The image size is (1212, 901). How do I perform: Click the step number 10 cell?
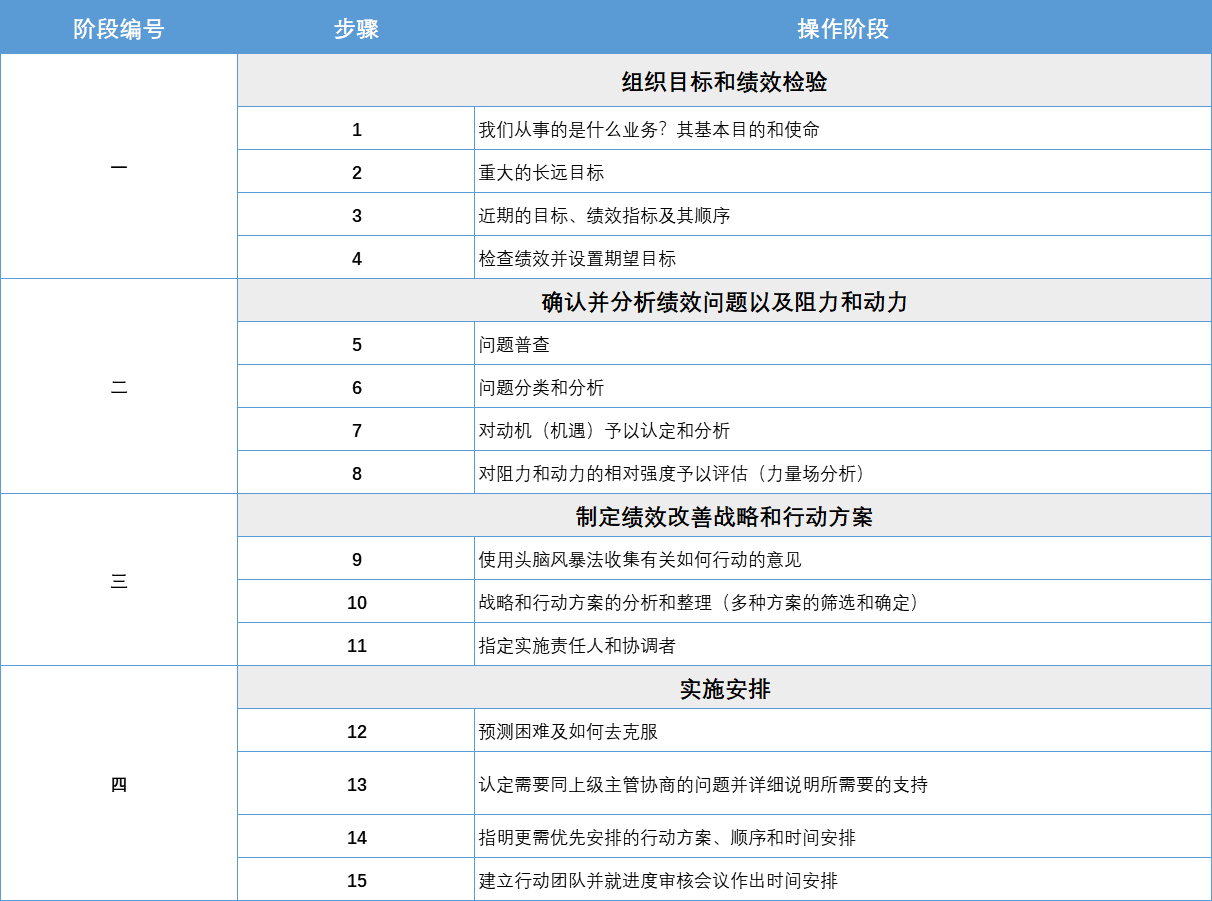[x=356, y=602]
